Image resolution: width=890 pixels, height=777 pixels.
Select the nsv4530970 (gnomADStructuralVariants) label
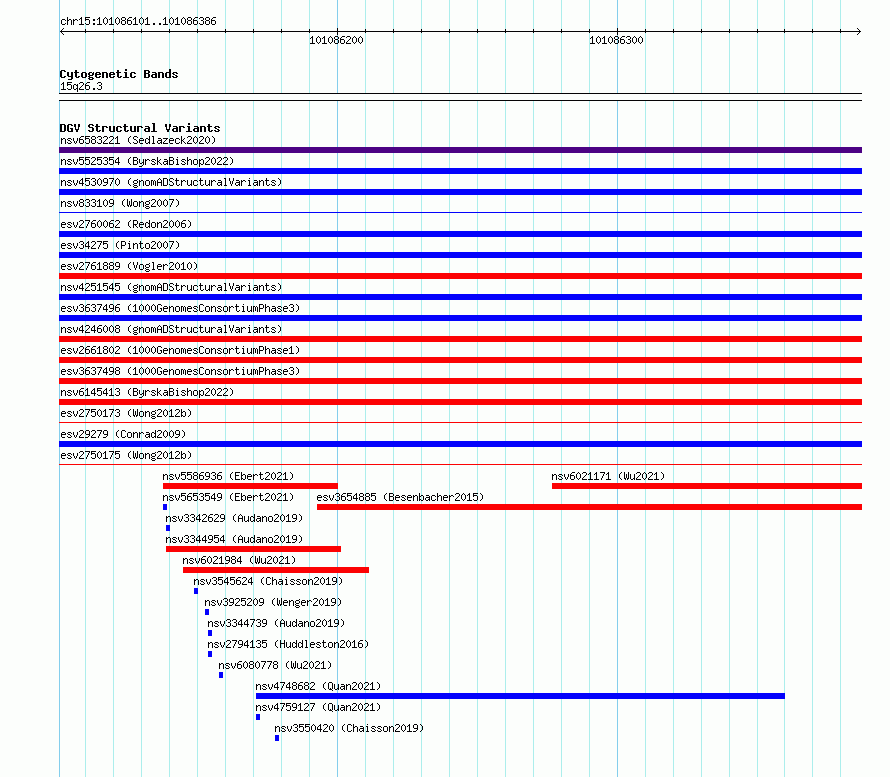(x=171, y=182)
